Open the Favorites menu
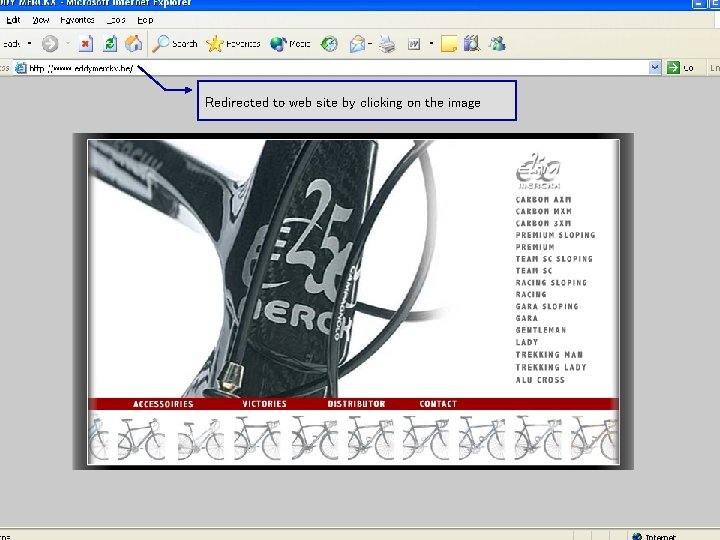Viewport: 720px width, 540px height. (x=77, y=20)
